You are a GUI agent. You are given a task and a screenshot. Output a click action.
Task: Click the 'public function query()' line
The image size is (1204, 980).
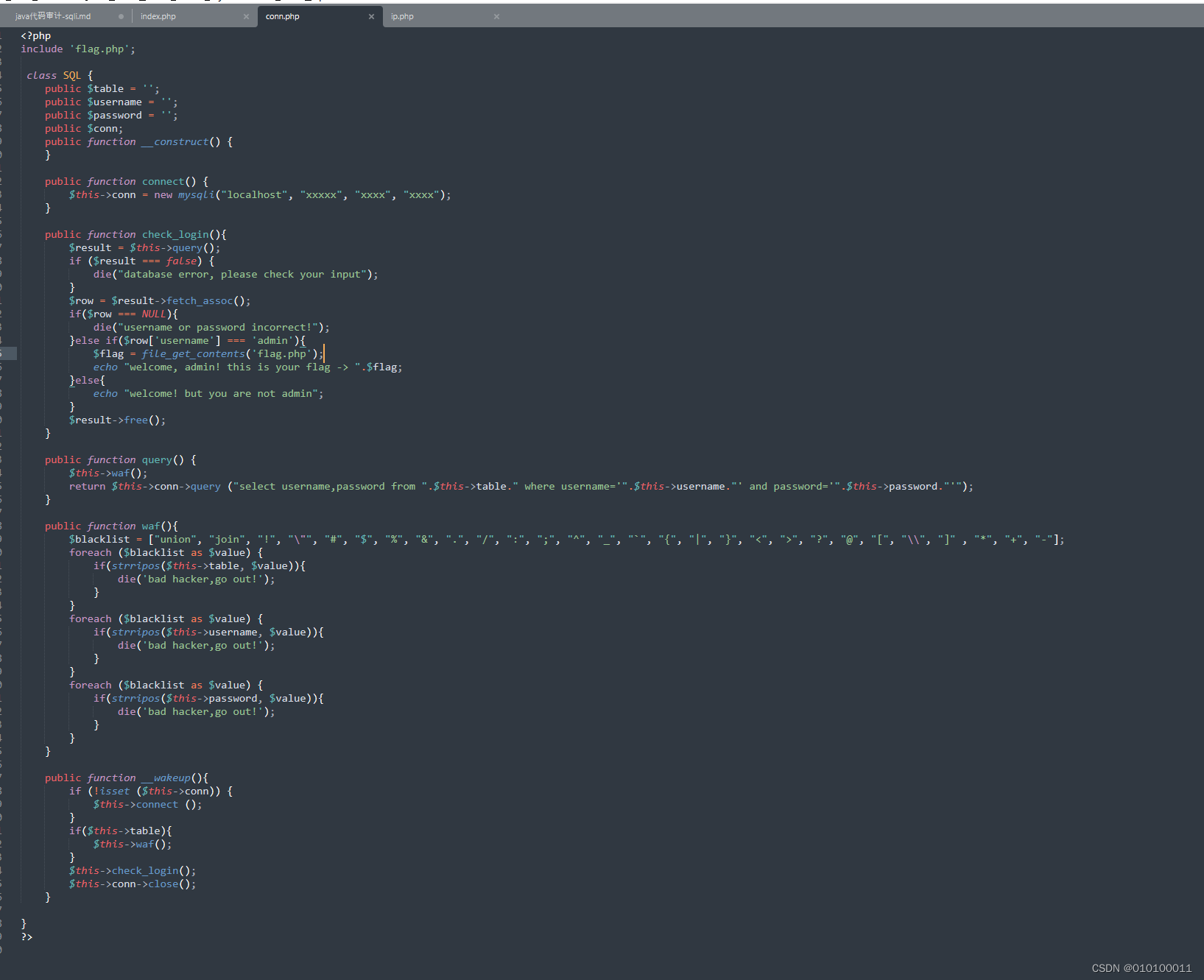(121, 459)
